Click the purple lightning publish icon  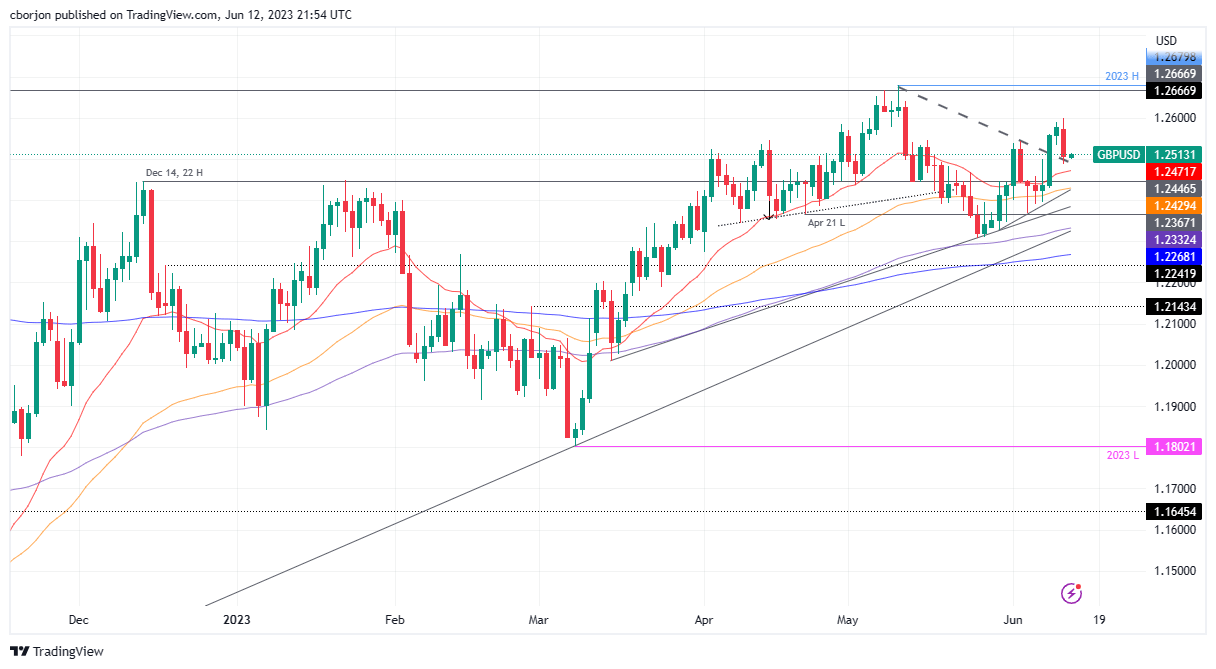coord(1071,593)
